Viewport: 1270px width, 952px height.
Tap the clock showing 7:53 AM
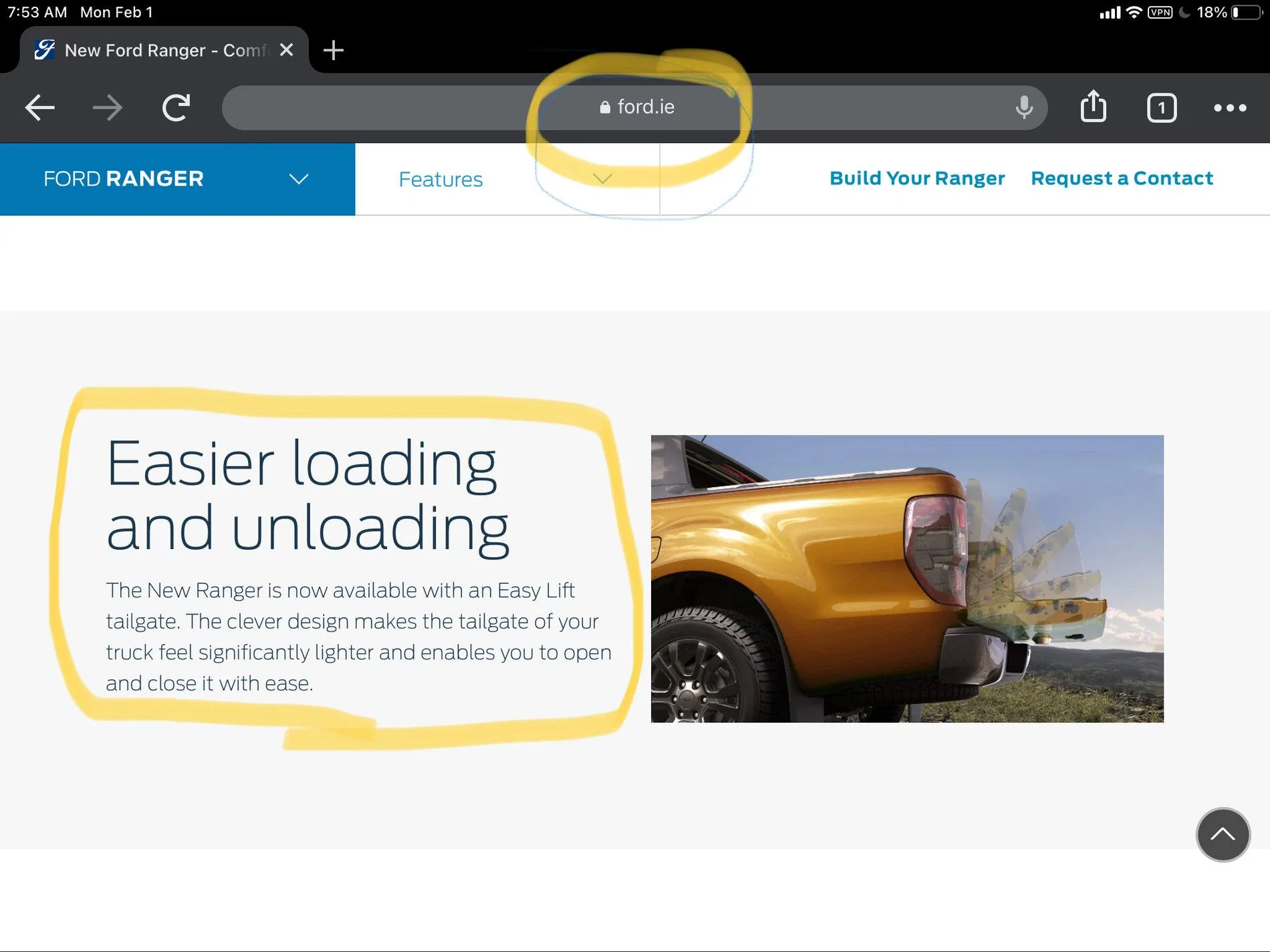(37, 13)
